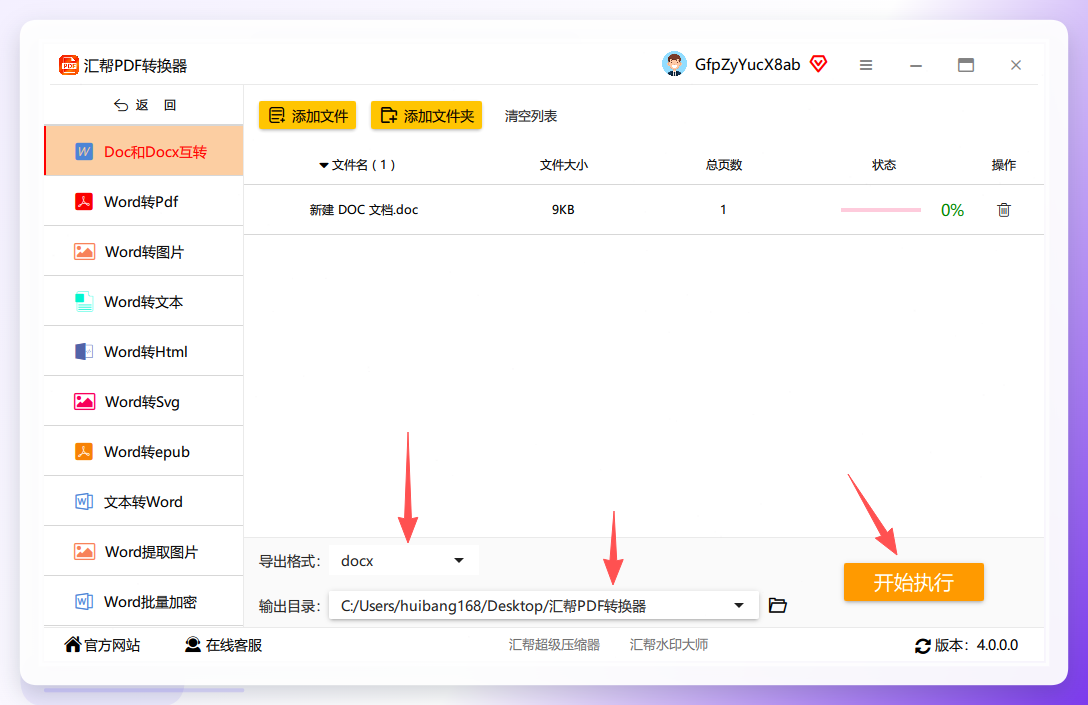Open the 输出目录 path dropdown
Image resolution: width=1088 pixels, height=705 pixels.
pos(543,605)
